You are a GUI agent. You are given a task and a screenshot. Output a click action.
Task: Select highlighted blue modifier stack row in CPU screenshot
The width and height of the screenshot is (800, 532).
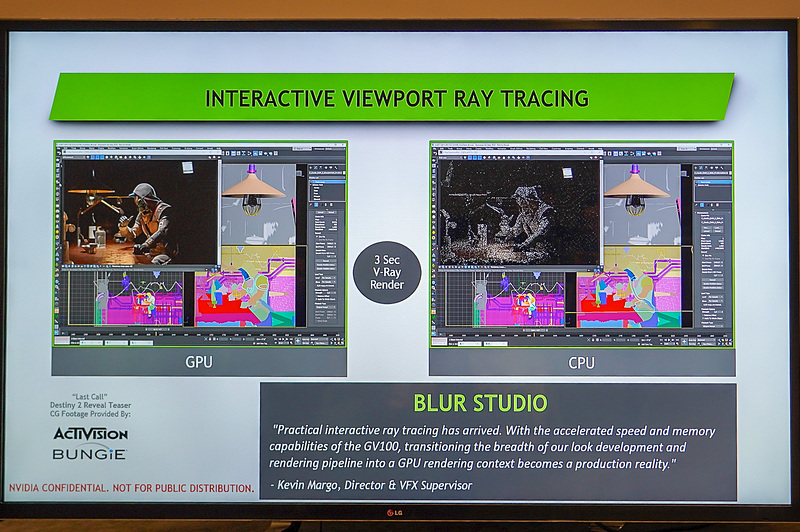pyautogui.click(x=713, y=182)
